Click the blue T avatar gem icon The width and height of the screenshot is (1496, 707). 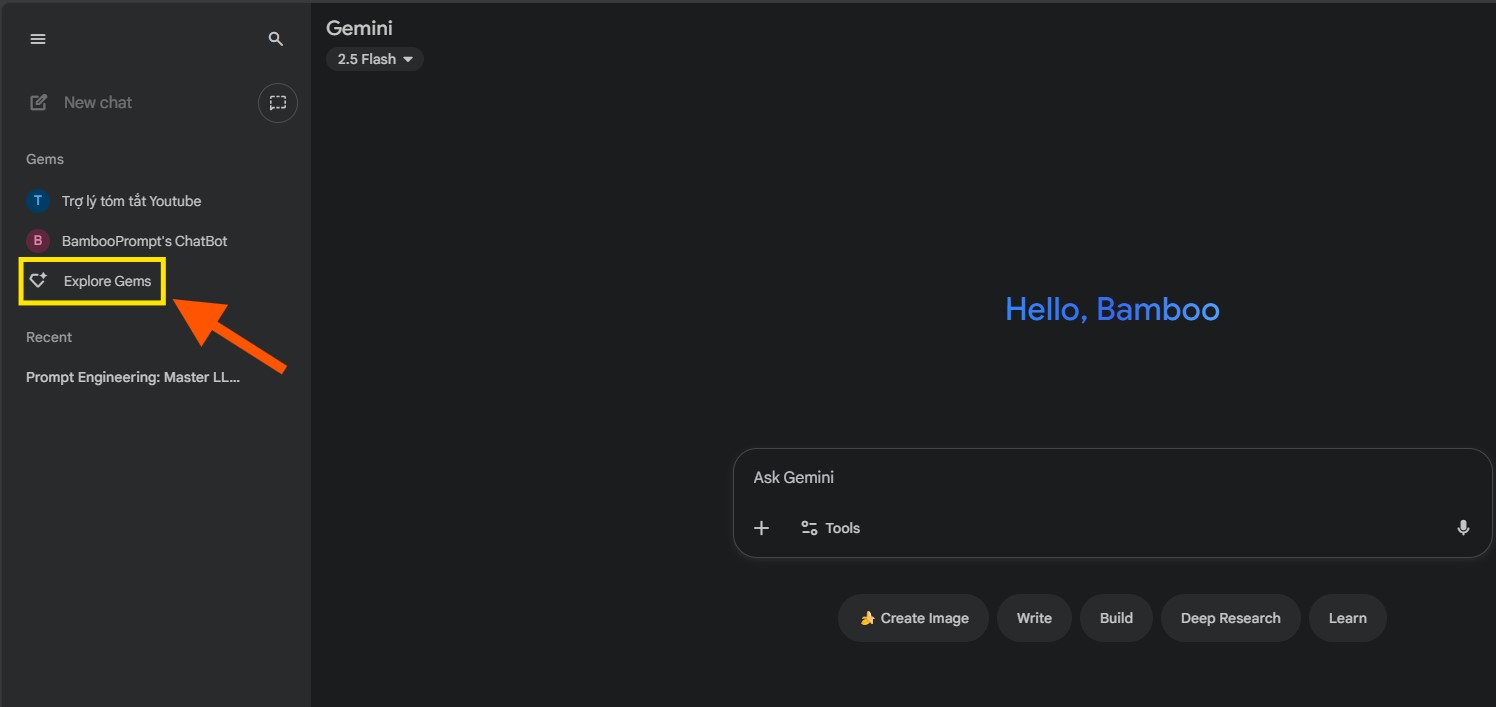tap(38, 201)
